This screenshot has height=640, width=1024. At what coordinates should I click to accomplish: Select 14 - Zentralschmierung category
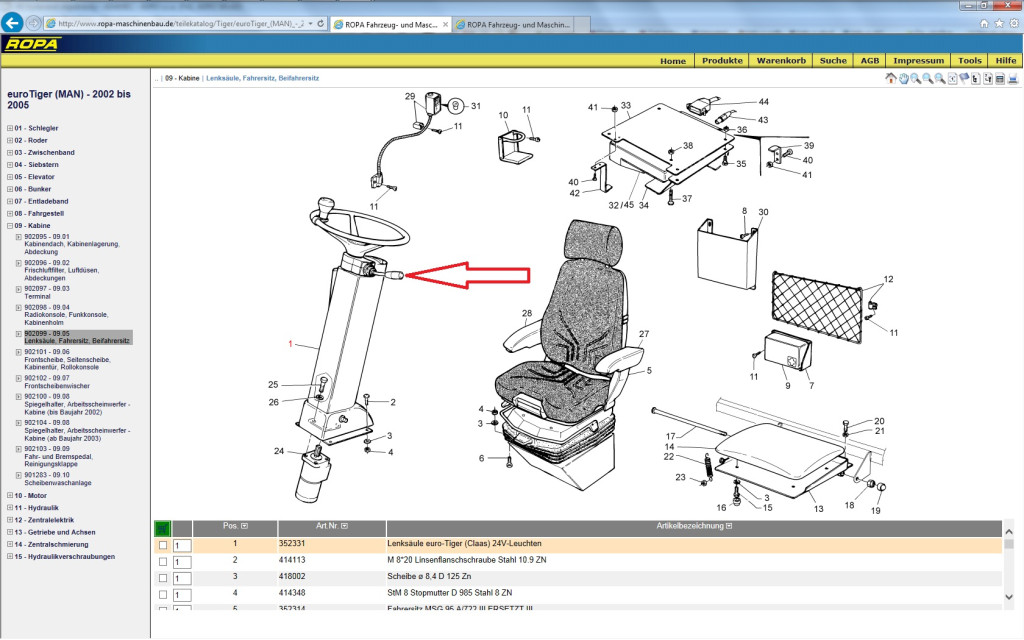[x=52, y=545]
